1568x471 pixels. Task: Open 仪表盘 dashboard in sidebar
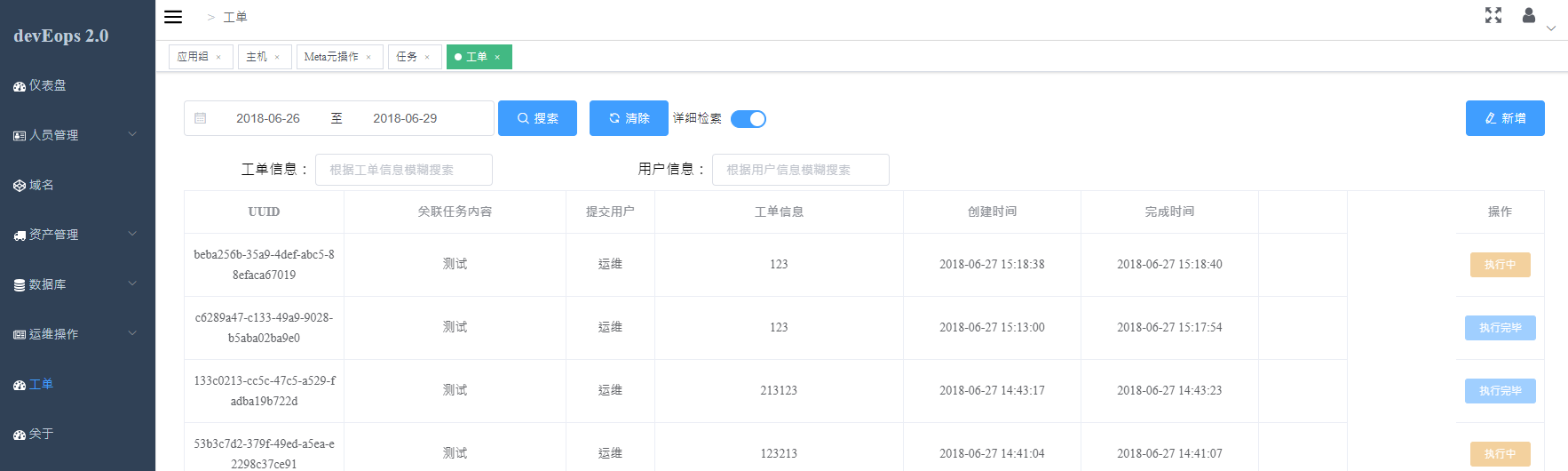[77, 85]
